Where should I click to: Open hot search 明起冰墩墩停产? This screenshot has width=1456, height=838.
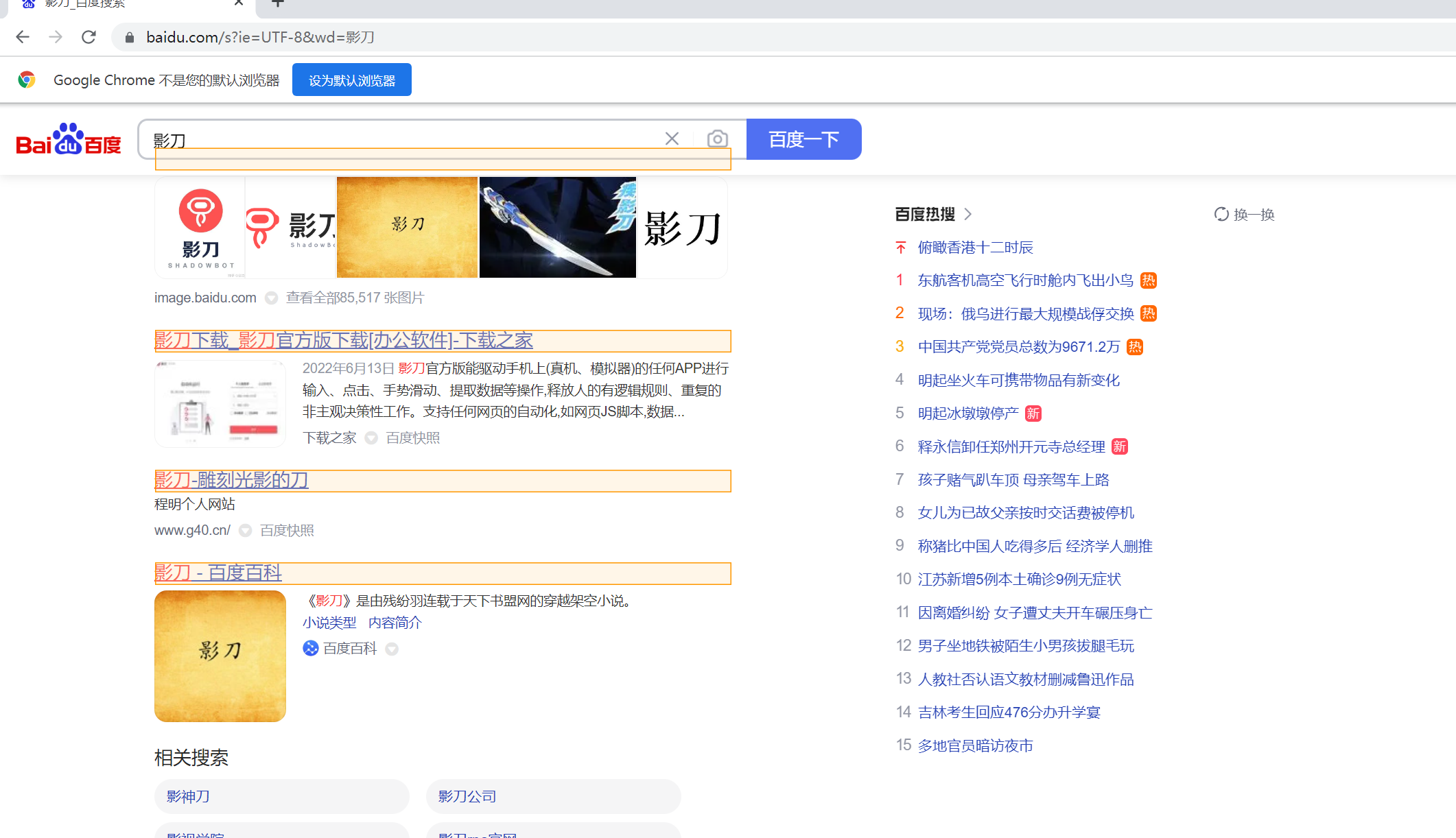(x=968, y=414)
